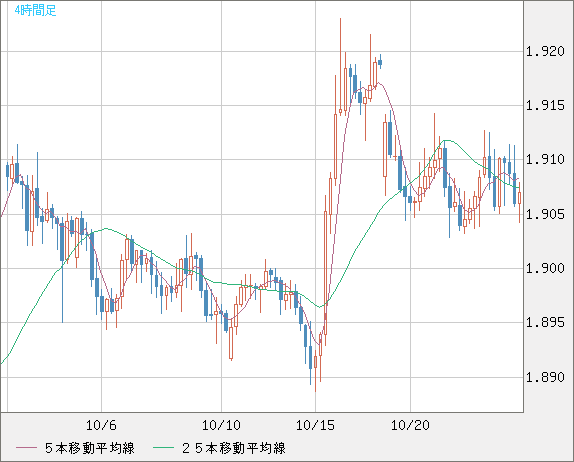This screenshot has width=574, height=462.
Task: Click the 10/20 date axis label
Action: tap(410, 425)
